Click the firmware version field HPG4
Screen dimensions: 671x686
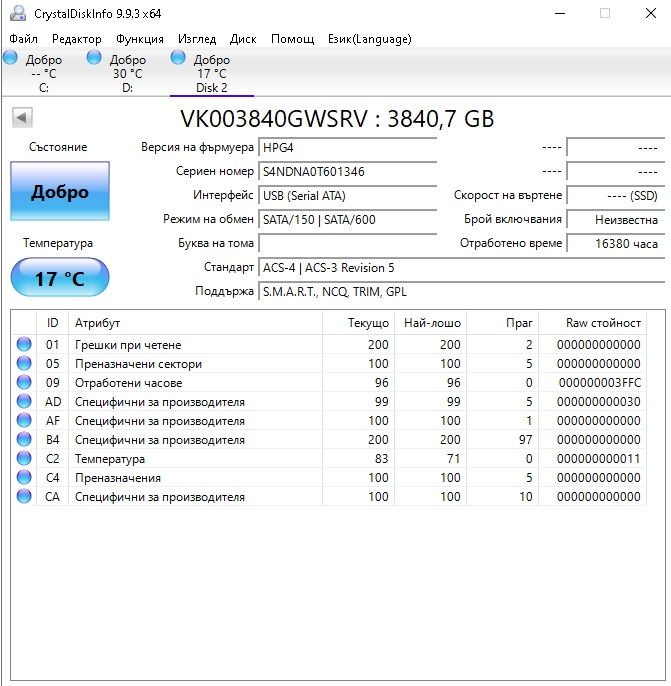coord(348,147)
